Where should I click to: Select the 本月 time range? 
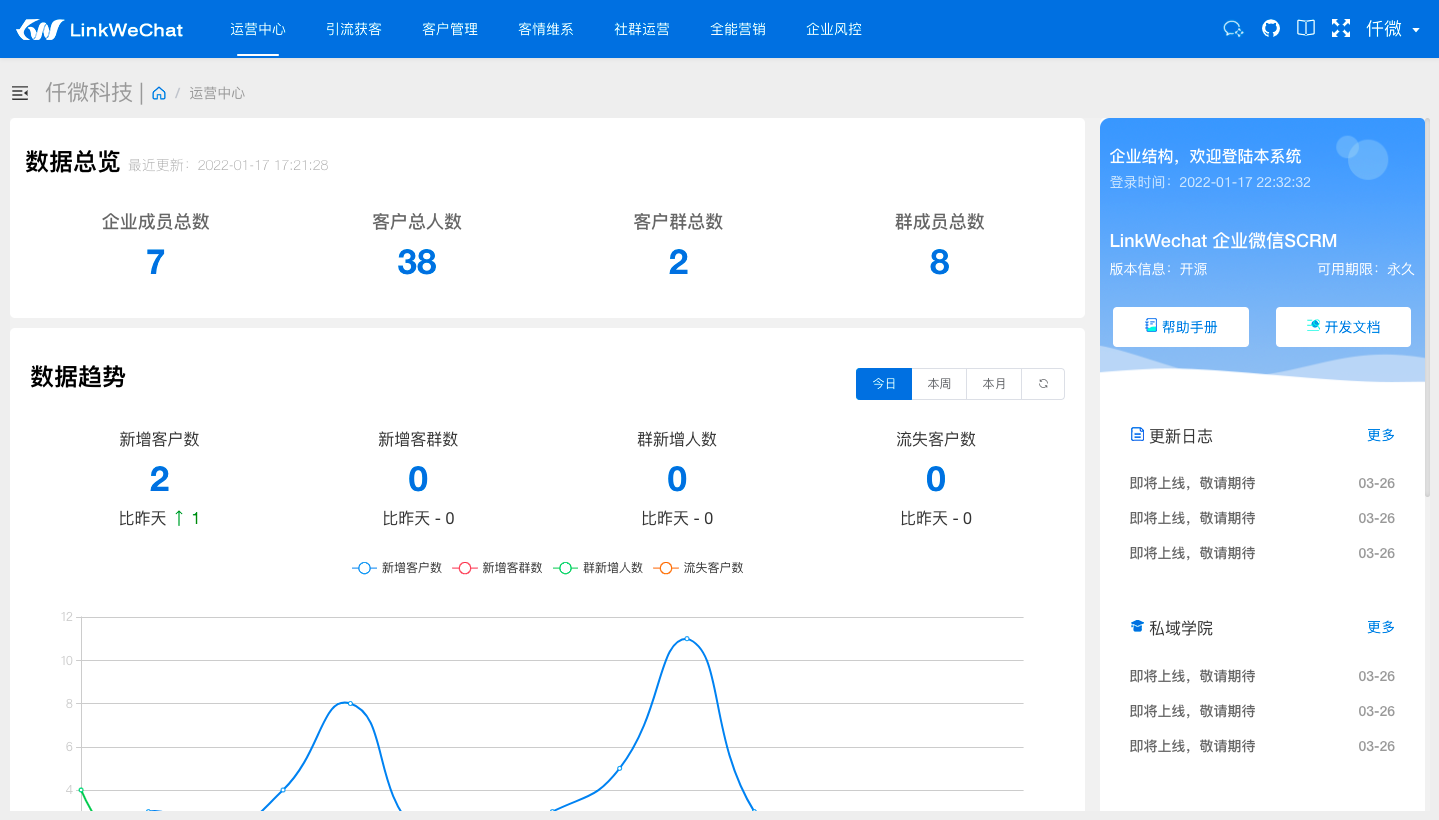[994, 384]
